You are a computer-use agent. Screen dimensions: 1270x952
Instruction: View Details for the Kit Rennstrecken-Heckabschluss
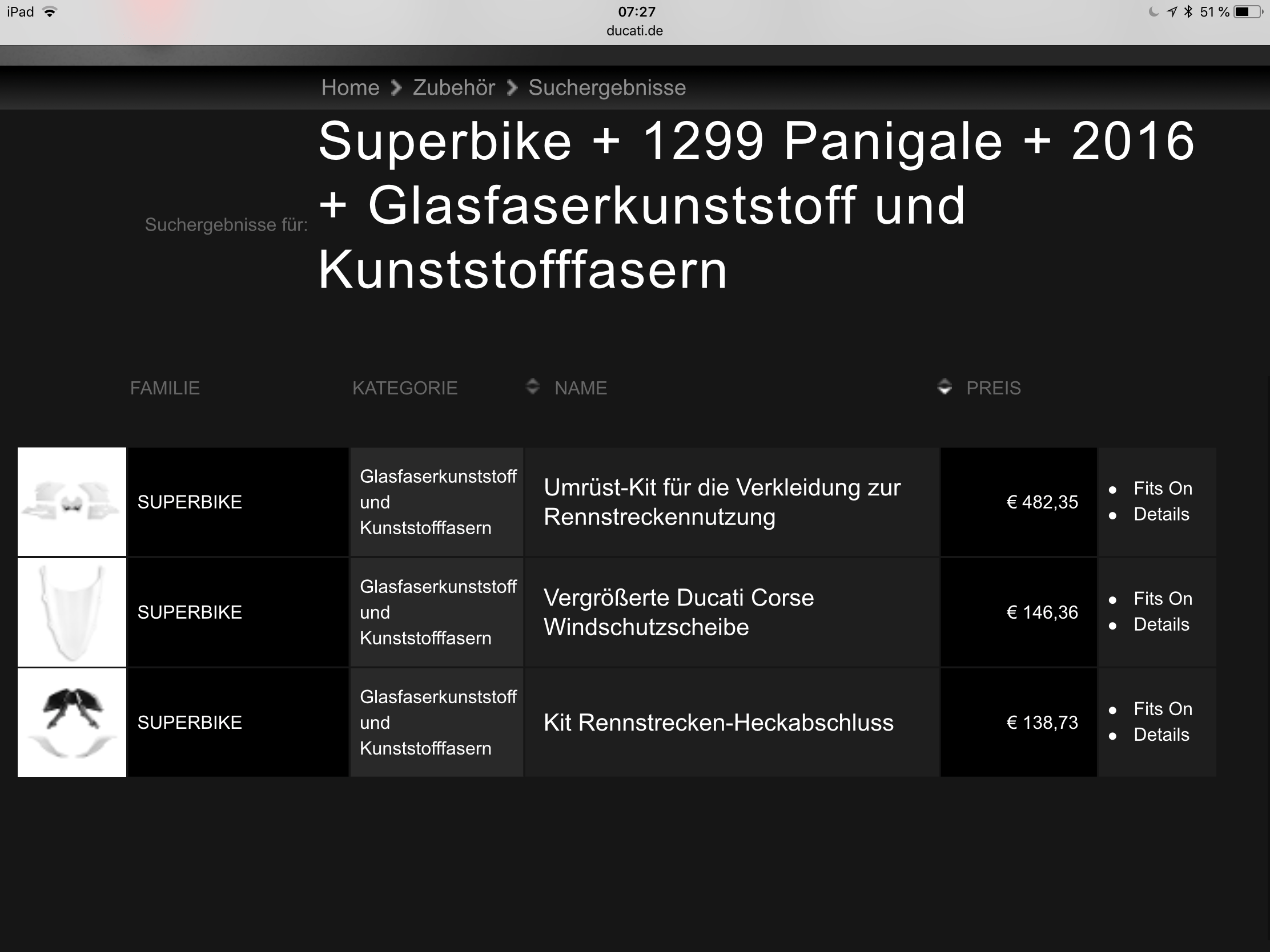[x=1161, y=735]
